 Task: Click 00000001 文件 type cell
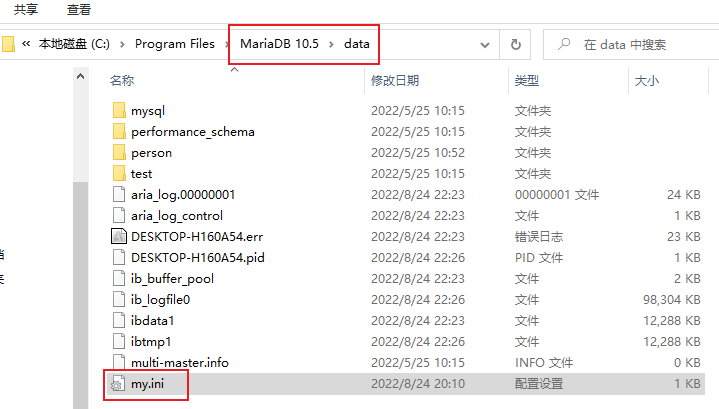click(557, 195)
